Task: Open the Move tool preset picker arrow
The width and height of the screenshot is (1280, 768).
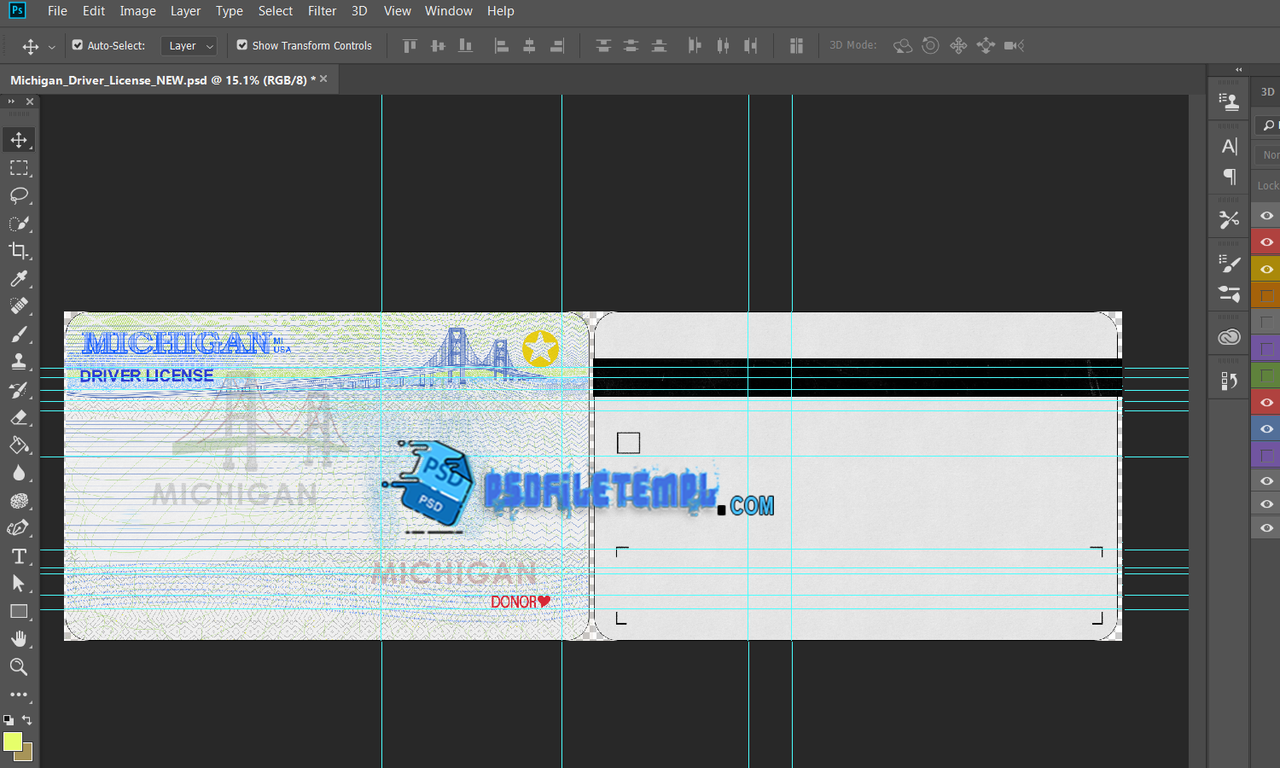Action: coord(52,47)
